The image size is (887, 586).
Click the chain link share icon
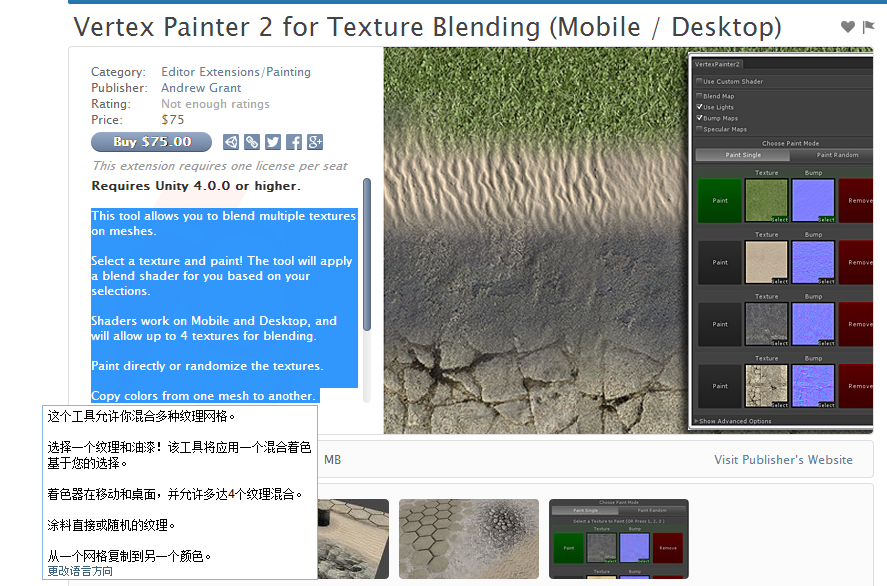(x=252, y=142)
